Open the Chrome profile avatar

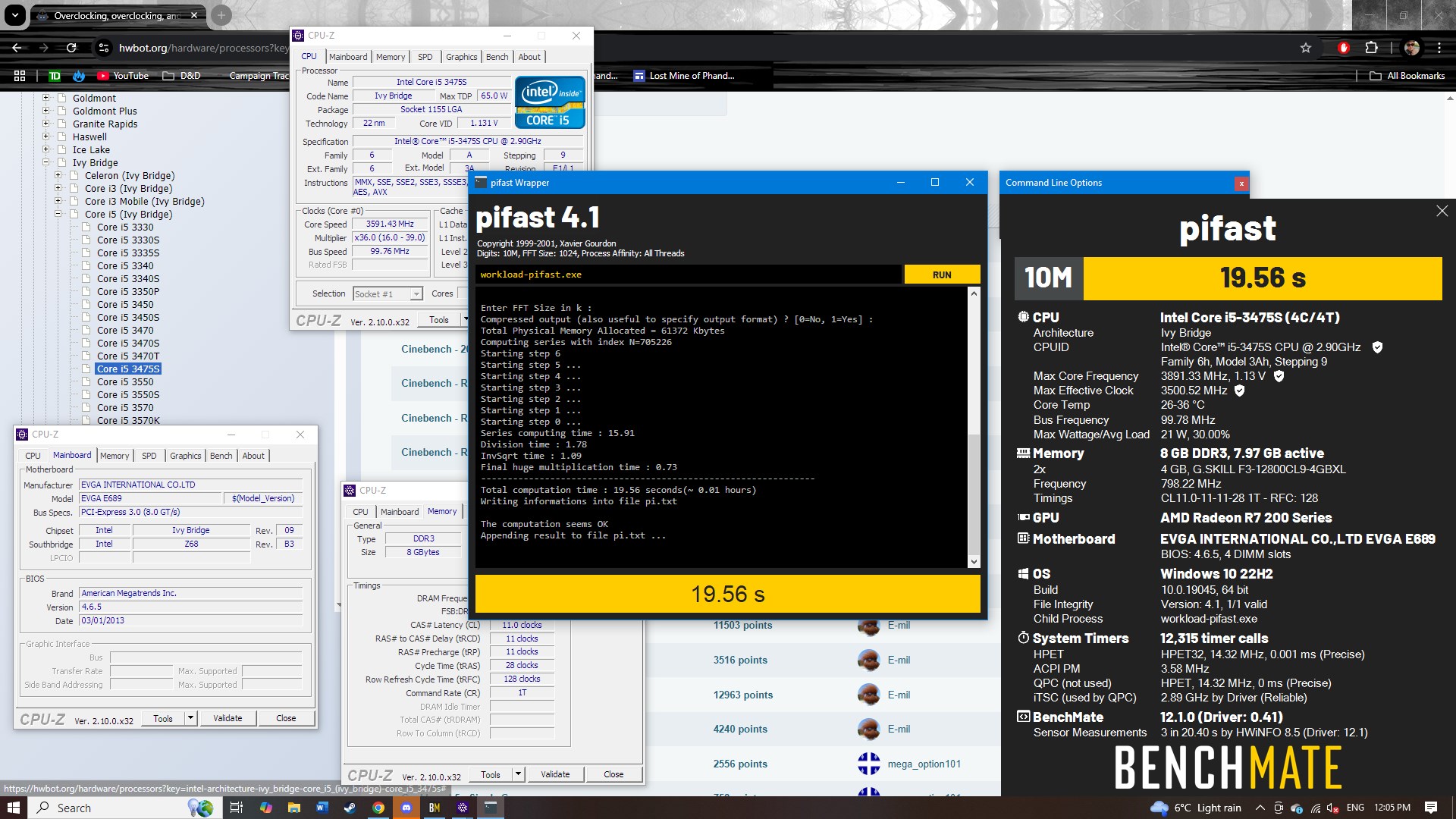(1411, 48)
